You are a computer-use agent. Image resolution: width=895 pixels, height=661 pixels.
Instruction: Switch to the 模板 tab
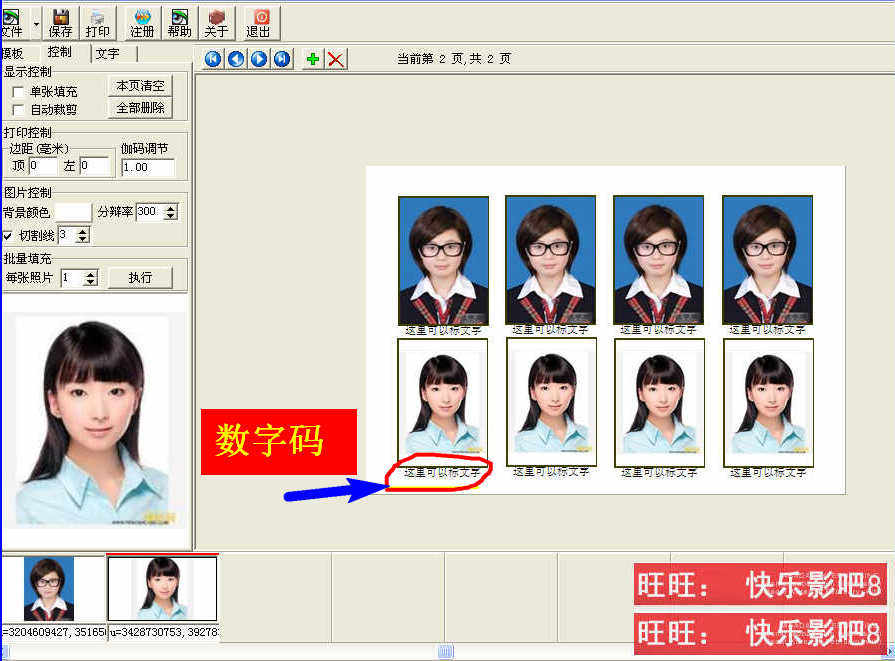12,53
